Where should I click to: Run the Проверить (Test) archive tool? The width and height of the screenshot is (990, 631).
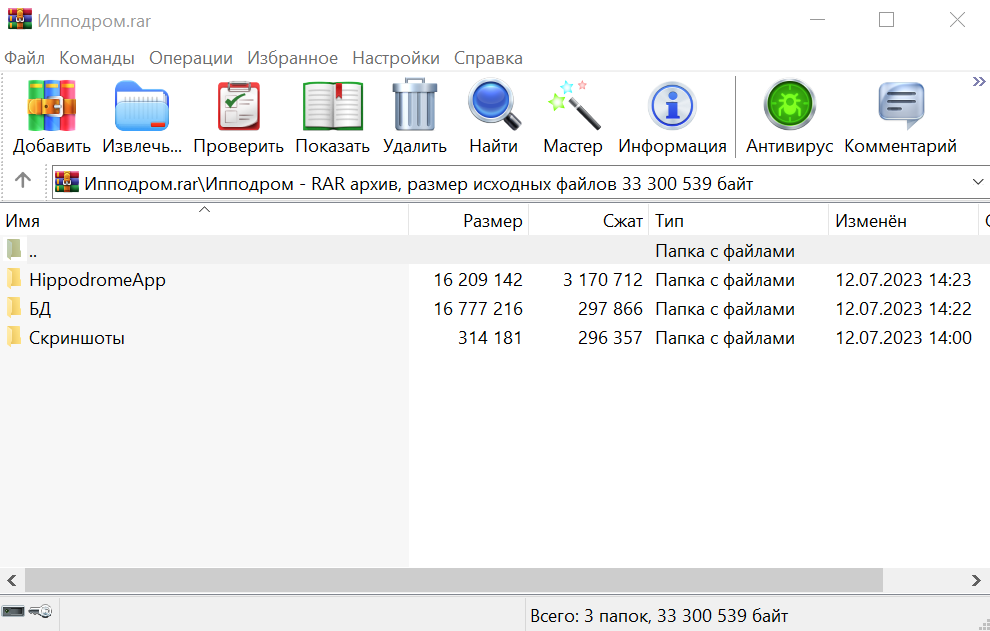[x=238, y=106]
